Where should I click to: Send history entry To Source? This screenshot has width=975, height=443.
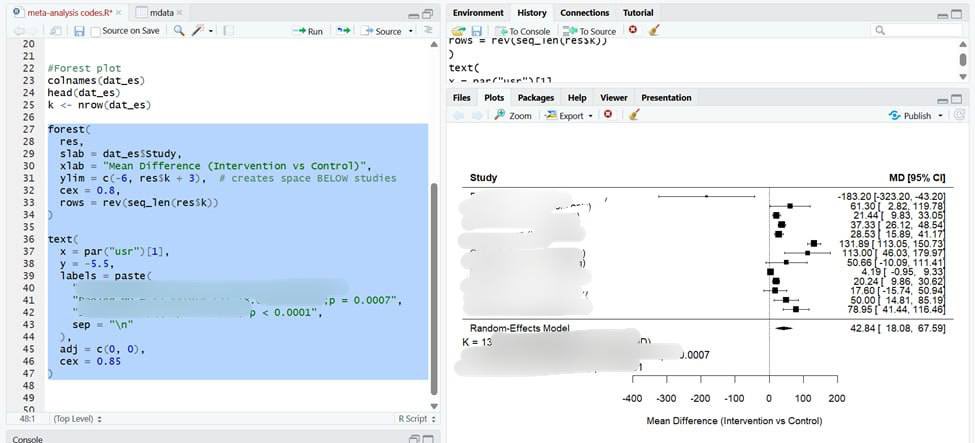[x=589, y=31]
